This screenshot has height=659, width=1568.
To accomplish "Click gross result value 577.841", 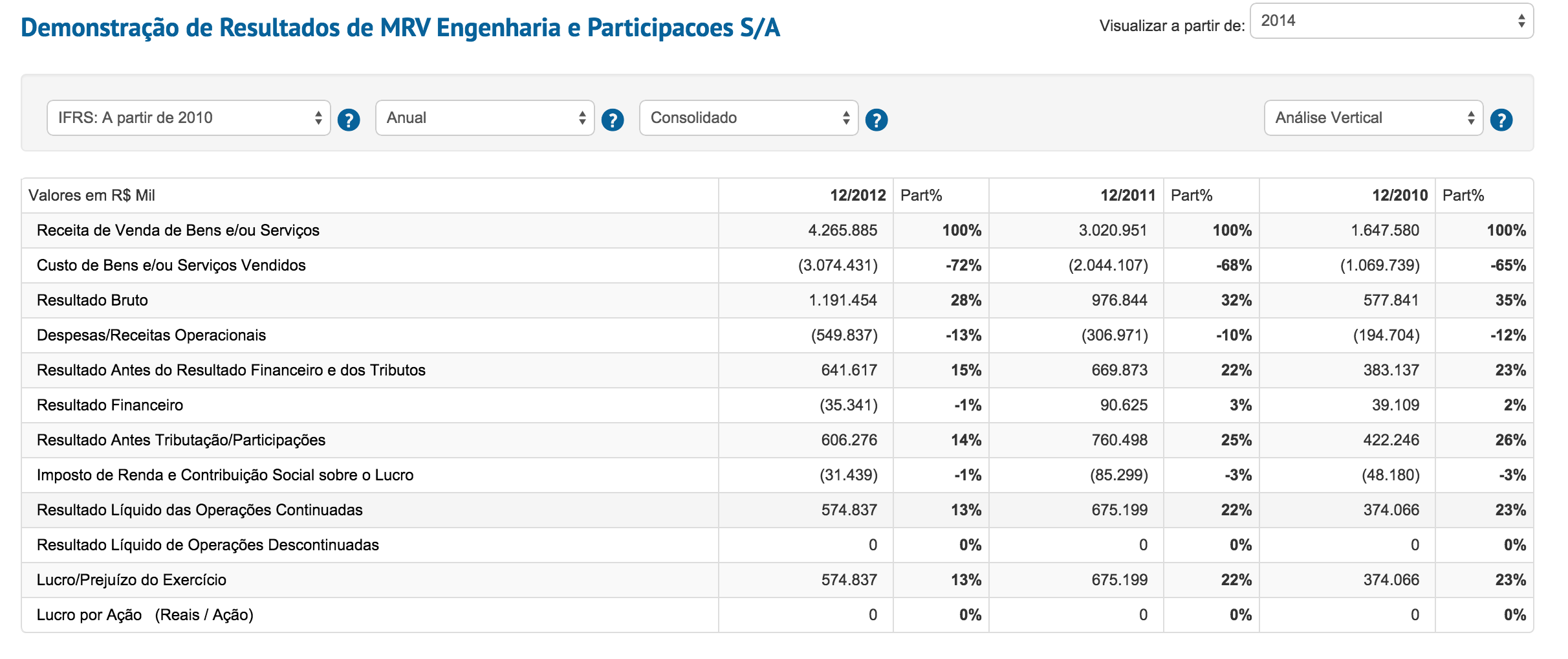I will click(1391, 300).
